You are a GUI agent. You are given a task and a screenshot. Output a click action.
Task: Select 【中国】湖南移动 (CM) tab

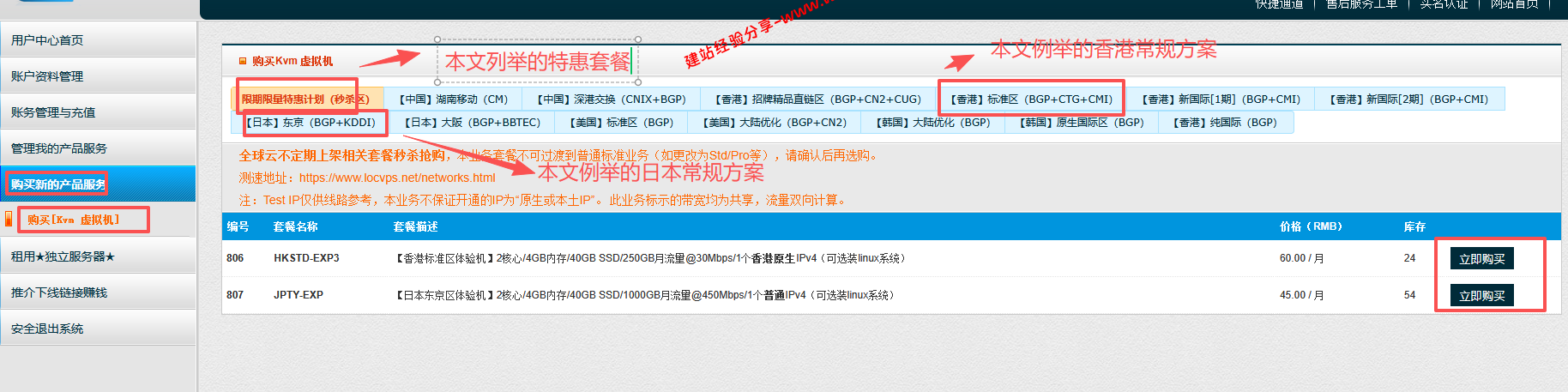coord(454,100)
